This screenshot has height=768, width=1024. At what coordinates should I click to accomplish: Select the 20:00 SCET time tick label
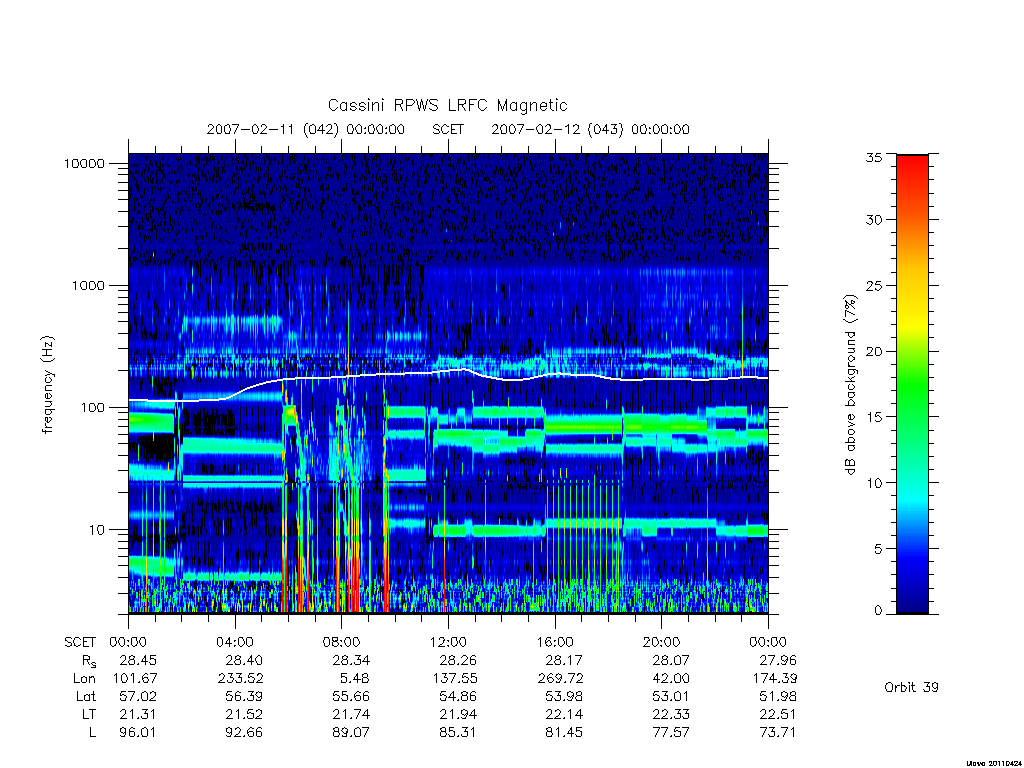pyautogui.click(x=662, y=642)
